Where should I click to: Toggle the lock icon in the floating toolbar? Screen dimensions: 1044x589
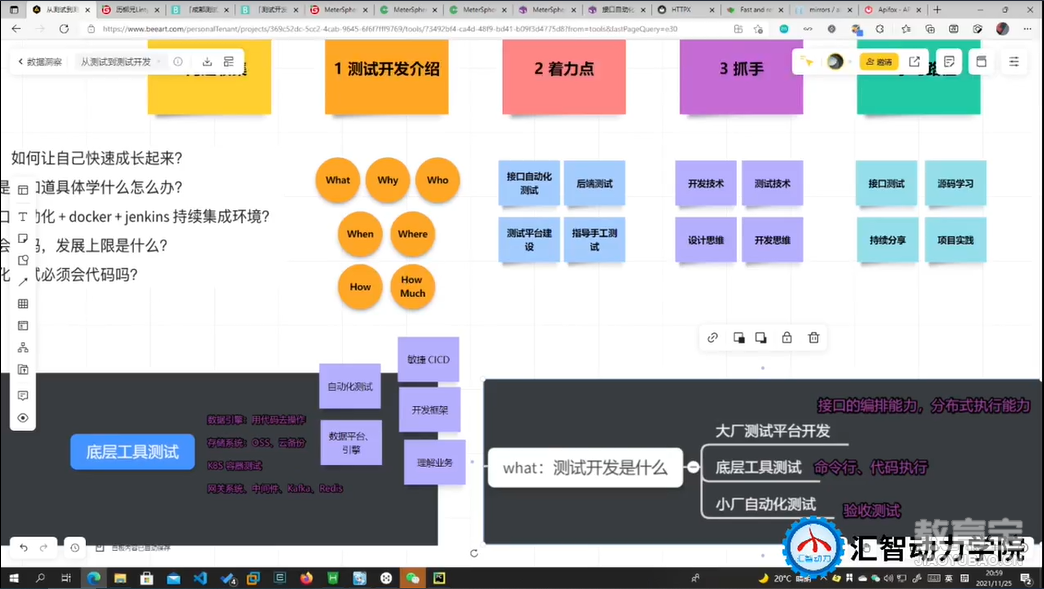point(787,337)
